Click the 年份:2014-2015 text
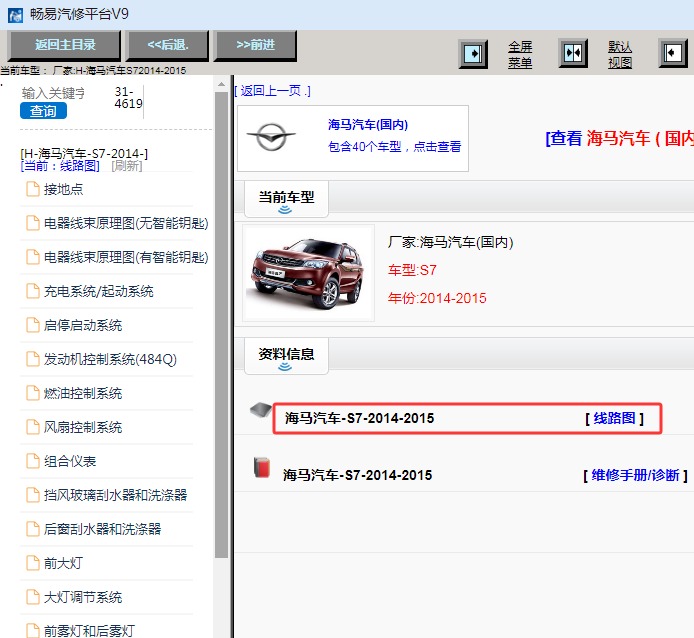This screenshot has width=694, height=638. pos(437,298)
